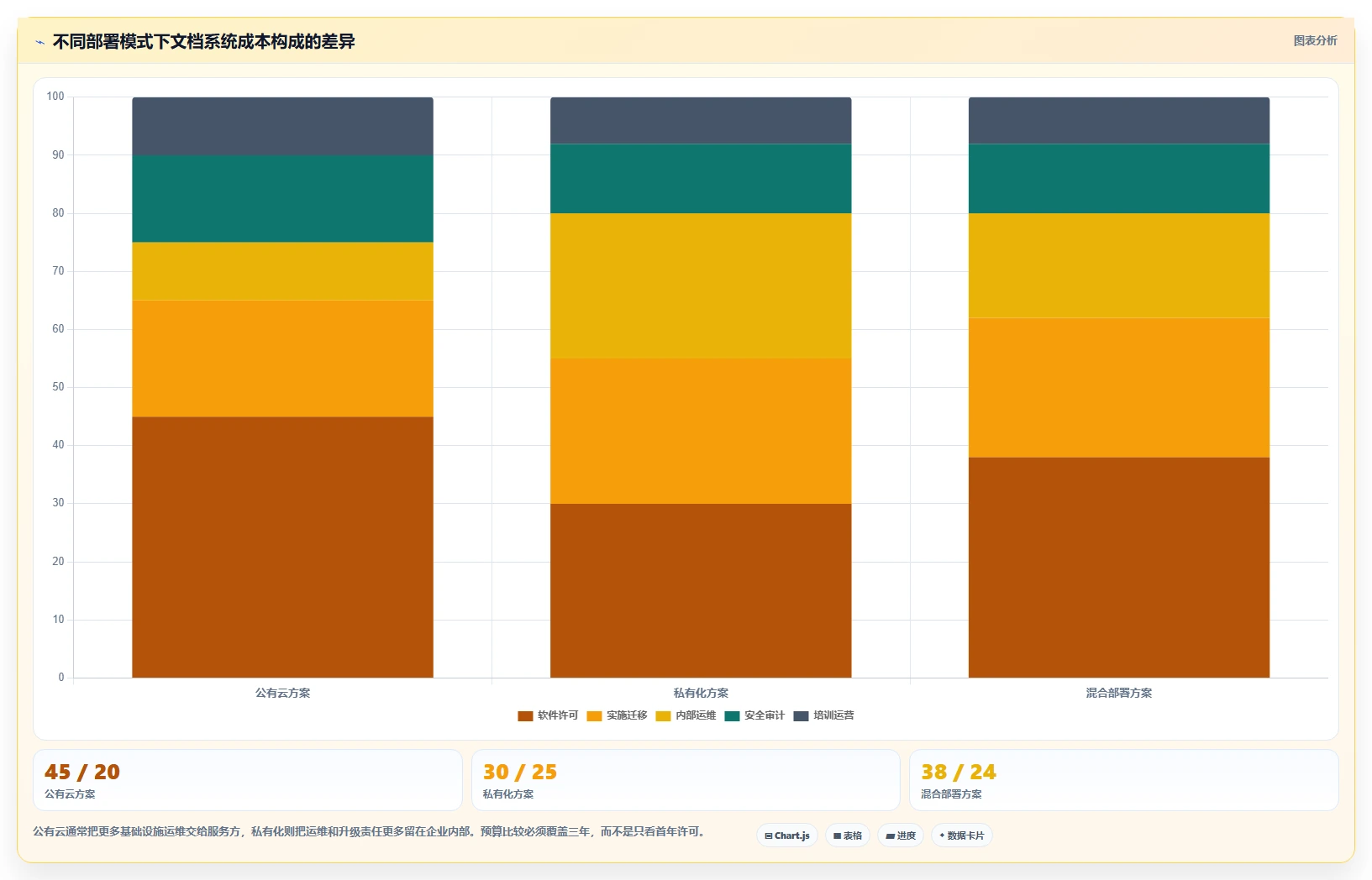Click the 内部运维 segment of 混合部署方案 bar
The image size is (1372, 880).
(x=1119, y=265)
